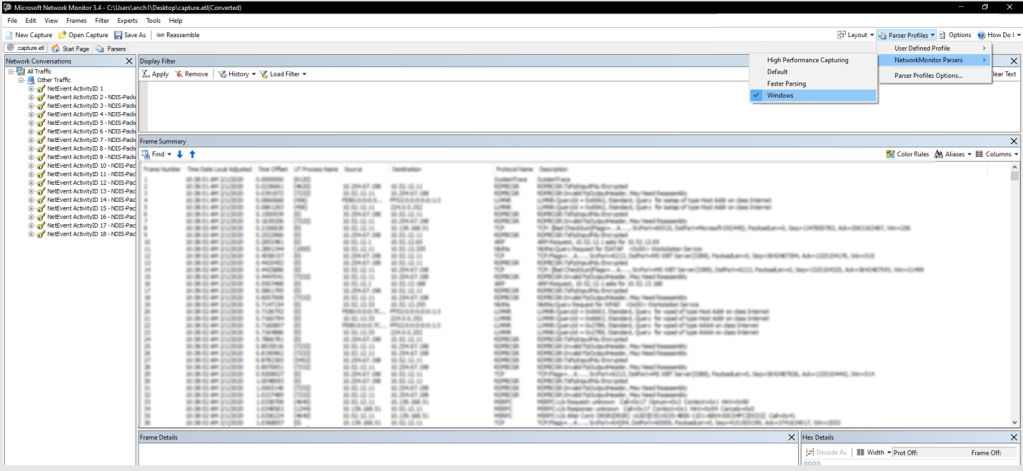
Task: Click inside the Display Filter text area
Action: pyautogui.click(x=440, y=105)
